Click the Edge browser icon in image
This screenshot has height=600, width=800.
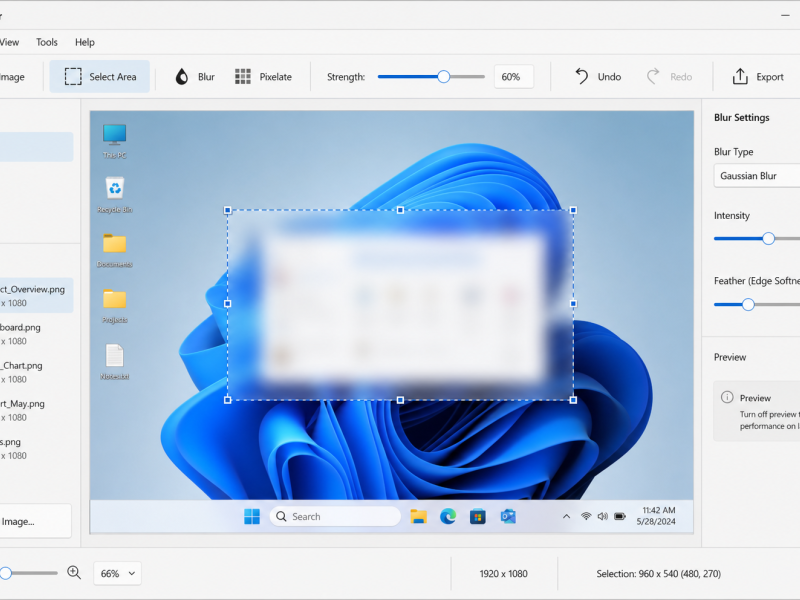click(x=448, y=516)
